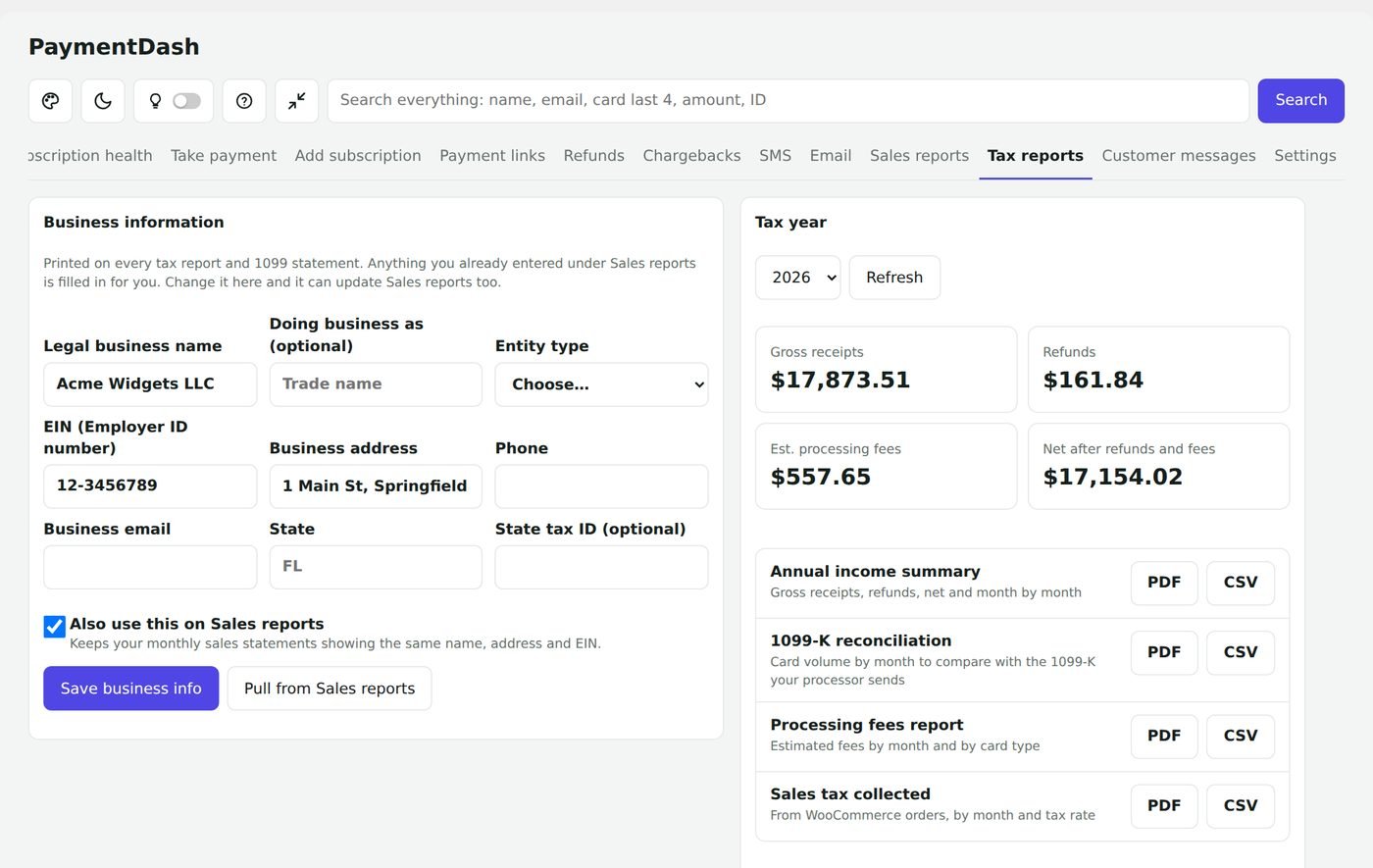
Task: Download Sales tax collected CSV
Action: click(1241, 805)
